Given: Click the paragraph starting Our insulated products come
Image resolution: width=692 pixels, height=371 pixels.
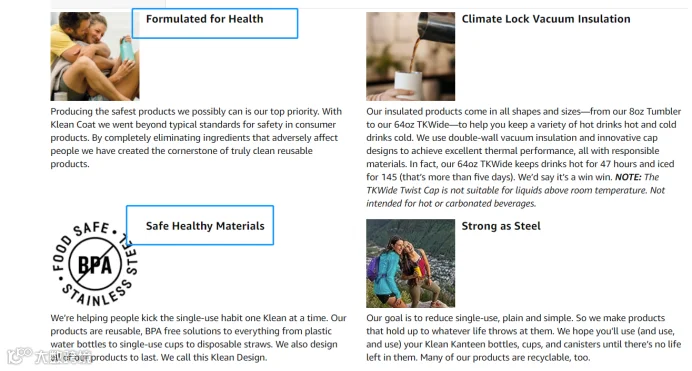Looking at the screenshot, I should (x=523, y=157).
